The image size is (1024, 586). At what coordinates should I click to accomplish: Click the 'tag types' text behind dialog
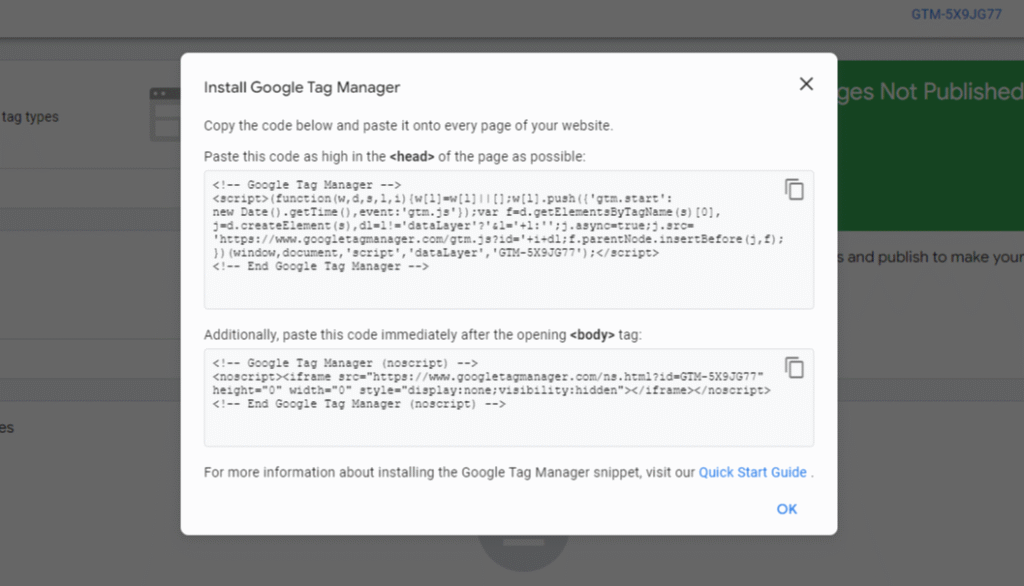point(30,117)
